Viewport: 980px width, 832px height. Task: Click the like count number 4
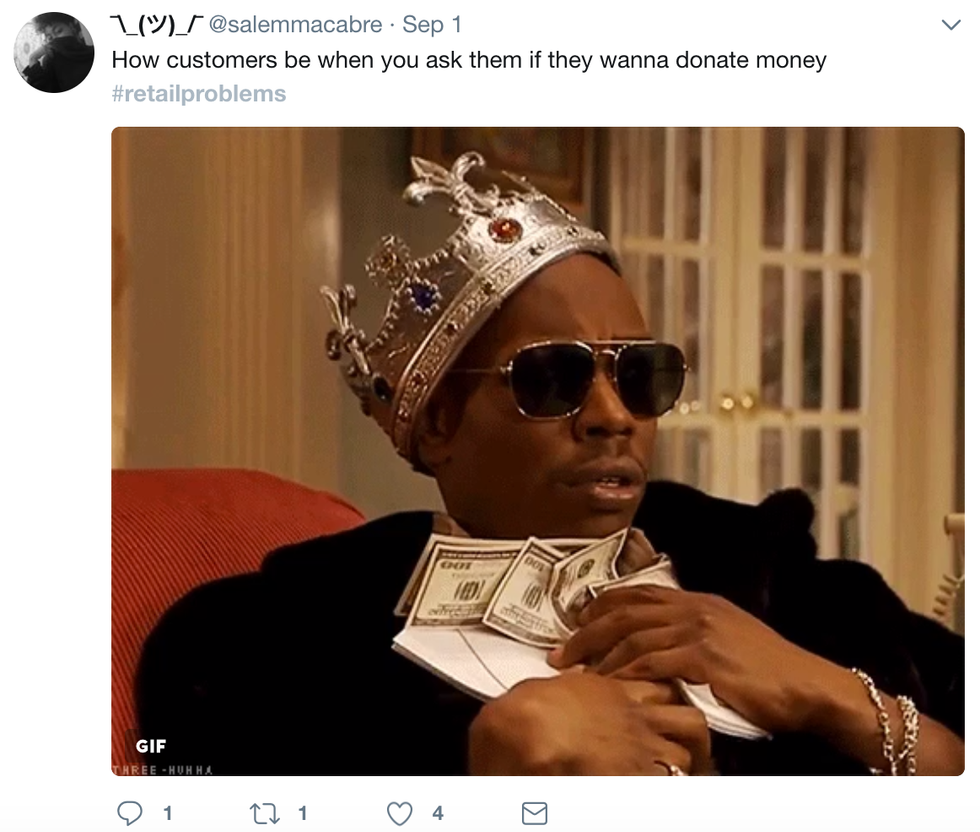(438, 813)
